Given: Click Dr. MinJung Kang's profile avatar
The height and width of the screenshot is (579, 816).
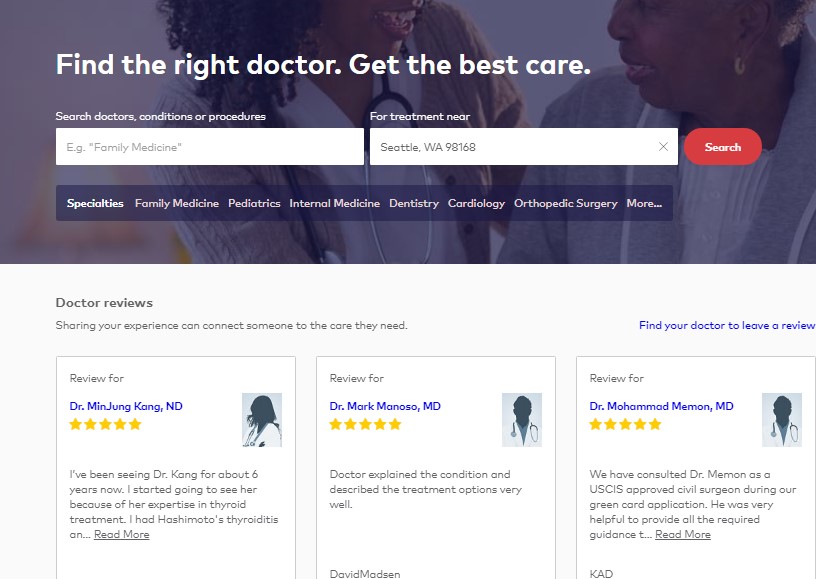Looking at the screenshot, I should (x=262, y=420).
